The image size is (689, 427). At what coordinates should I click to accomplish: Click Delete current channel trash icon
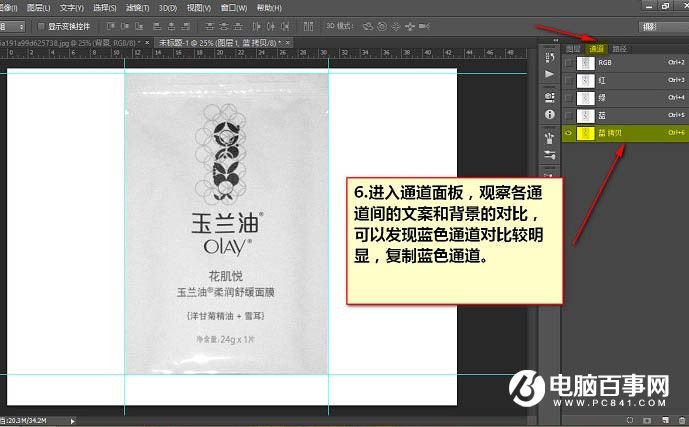click(682, 420)
